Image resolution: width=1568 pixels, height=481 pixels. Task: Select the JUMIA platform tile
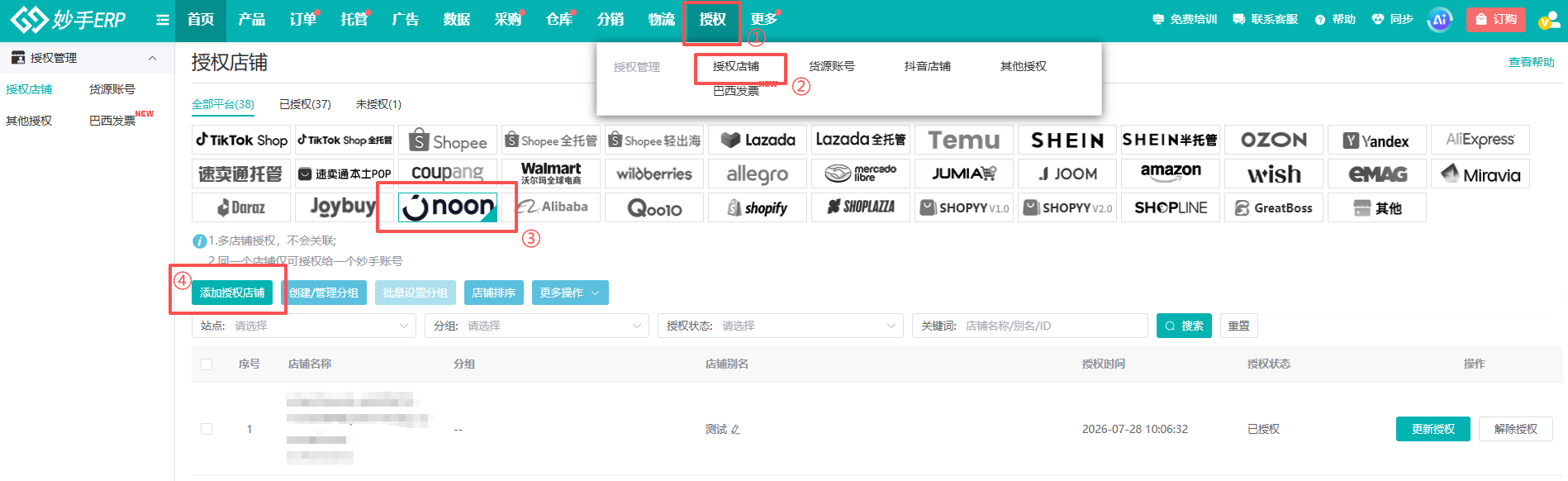964,174
